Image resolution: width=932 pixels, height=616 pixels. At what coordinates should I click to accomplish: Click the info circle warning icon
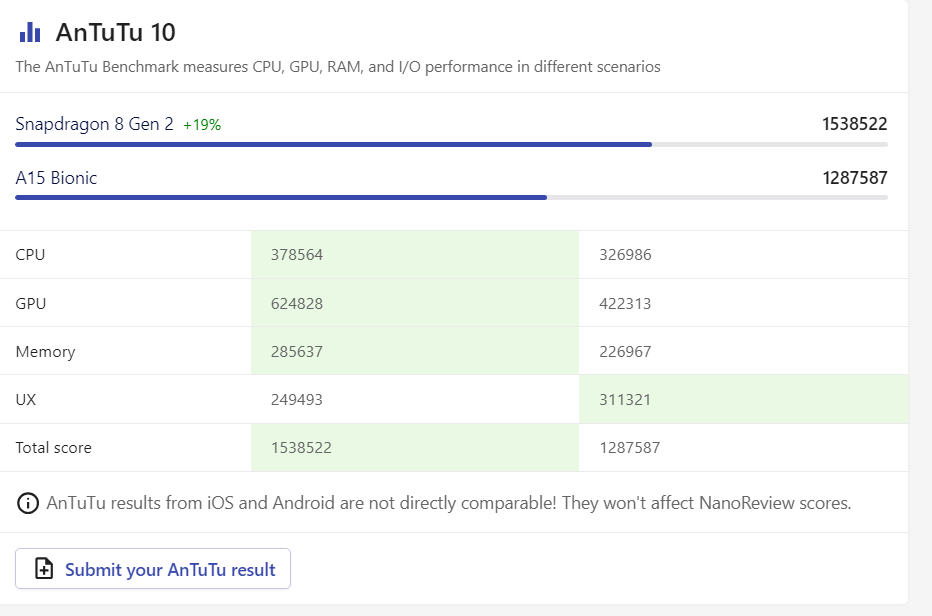(28, 503)
